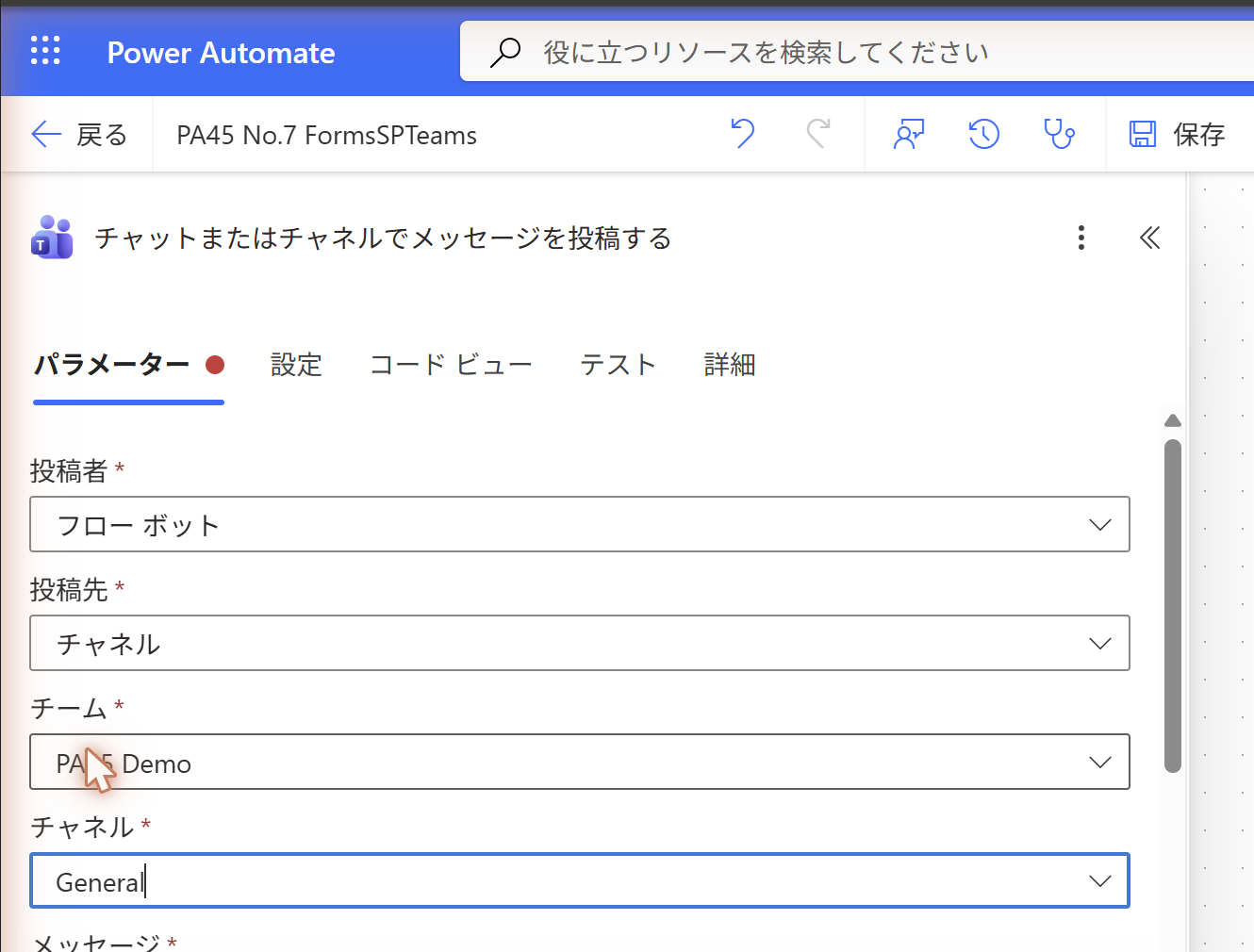Expand the 投稿者 dropdown
This screenshot has width=1254, height=952.
pos(1099,524)
